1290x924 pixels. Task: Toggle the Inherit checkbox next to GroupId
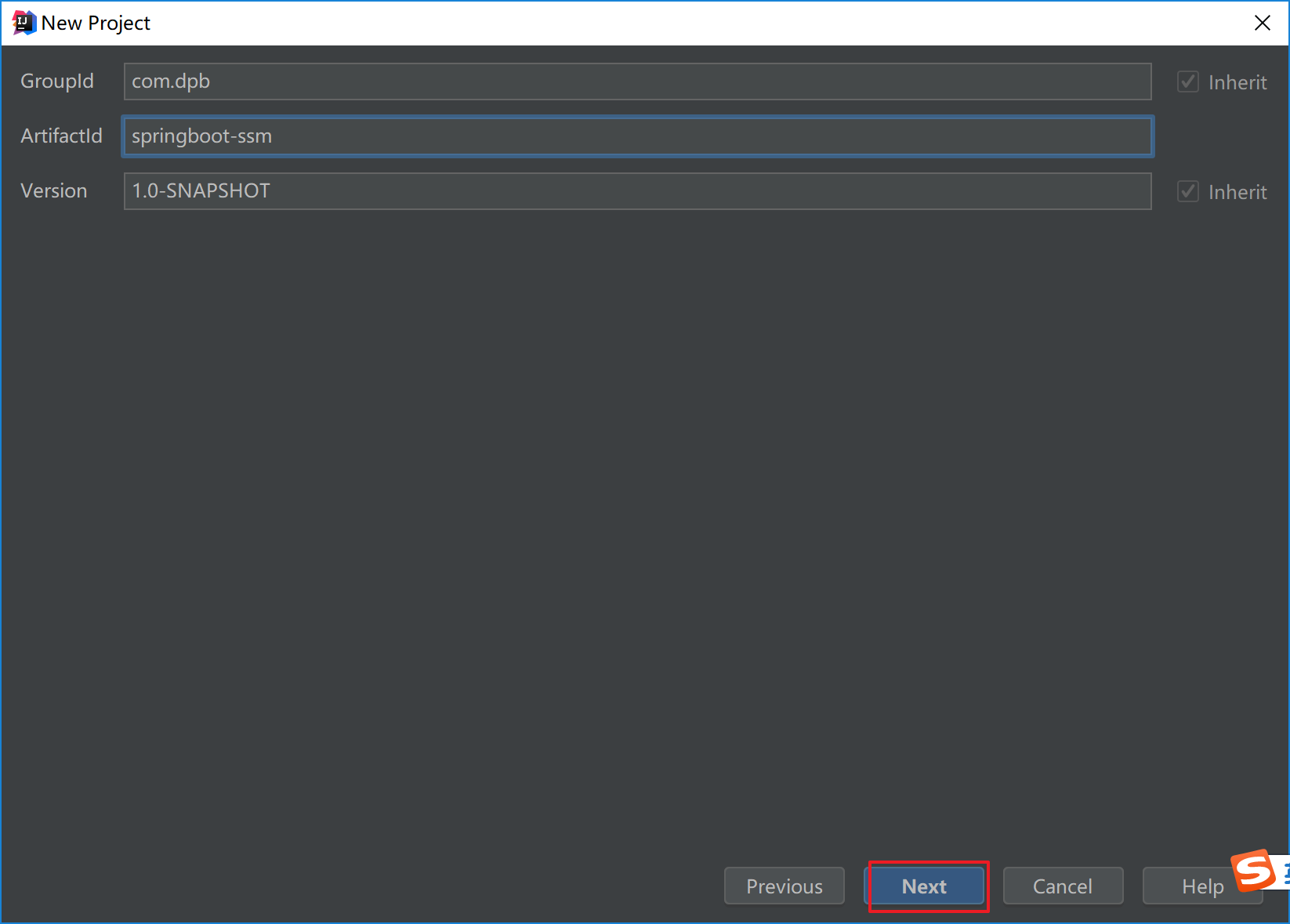click(1188, 82)
